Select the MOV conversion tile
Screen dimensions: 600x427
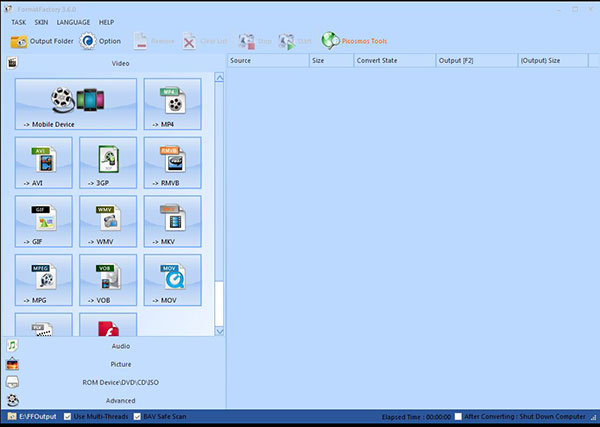click(173, 280)
